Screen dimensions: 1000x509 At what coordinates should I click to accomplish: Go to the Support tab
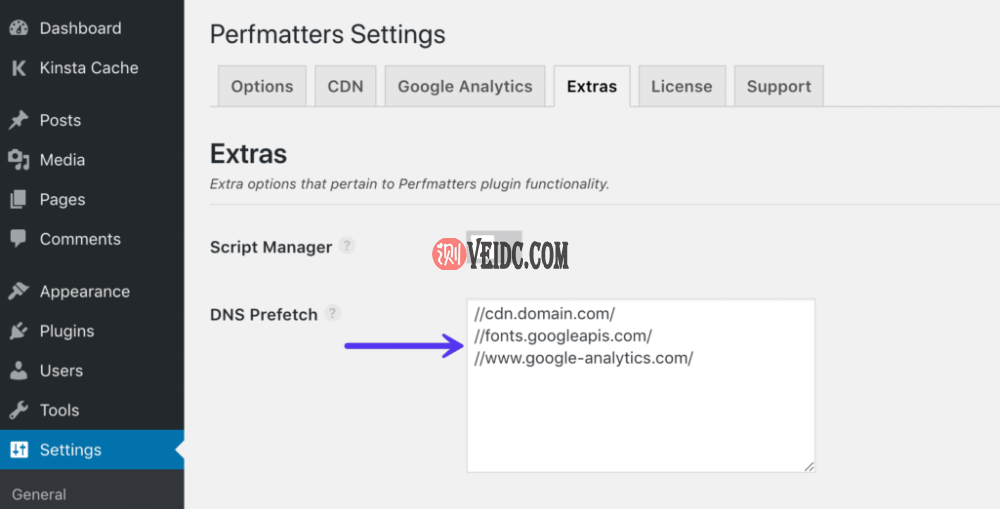point(778,86)
